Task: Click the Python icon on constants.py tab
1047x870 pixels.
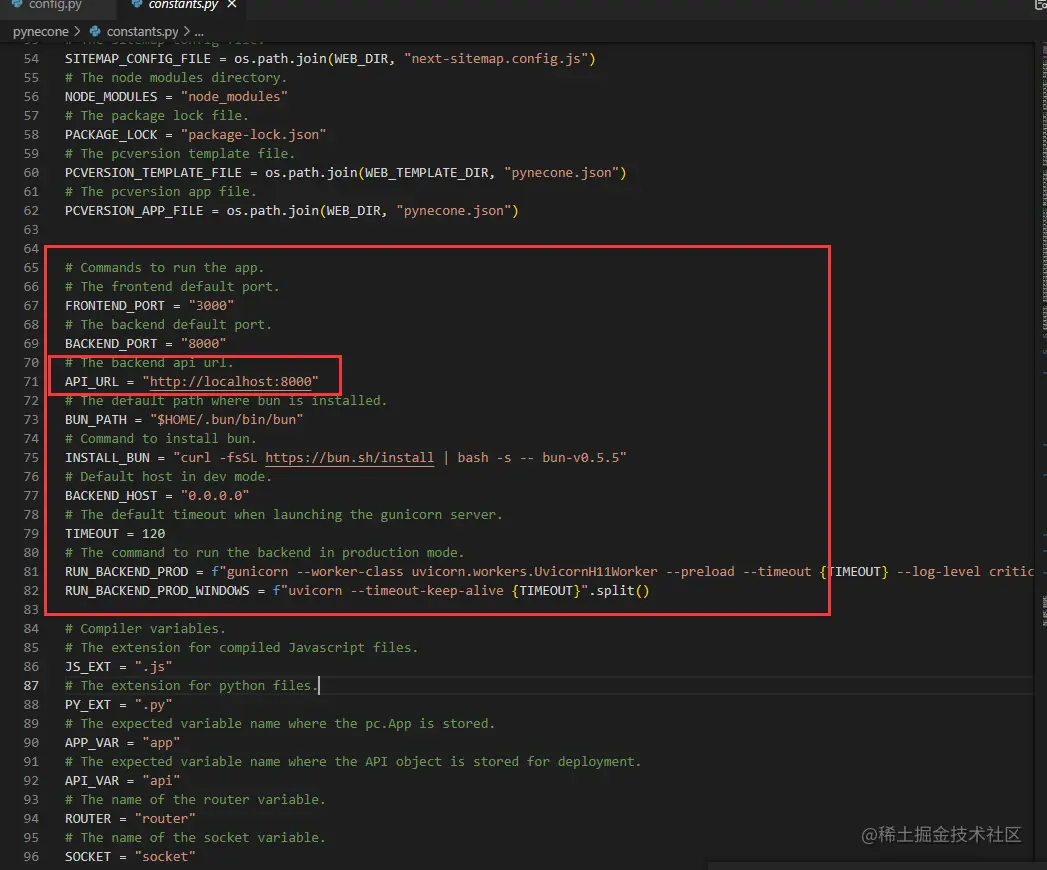Action: (137, 4)
